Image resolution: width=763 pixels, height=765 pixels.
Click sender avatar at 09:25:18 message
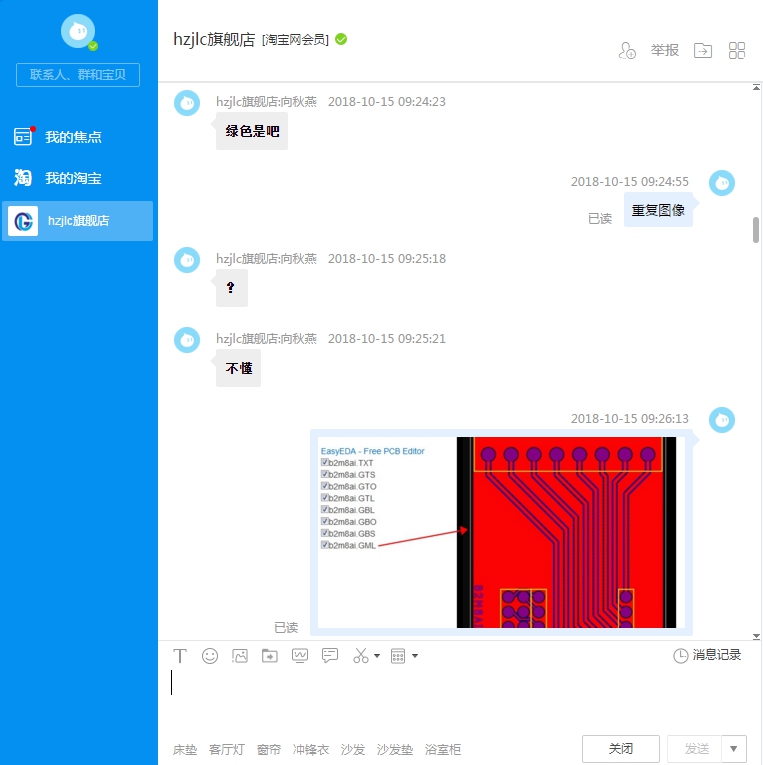(x=187, y=260)
